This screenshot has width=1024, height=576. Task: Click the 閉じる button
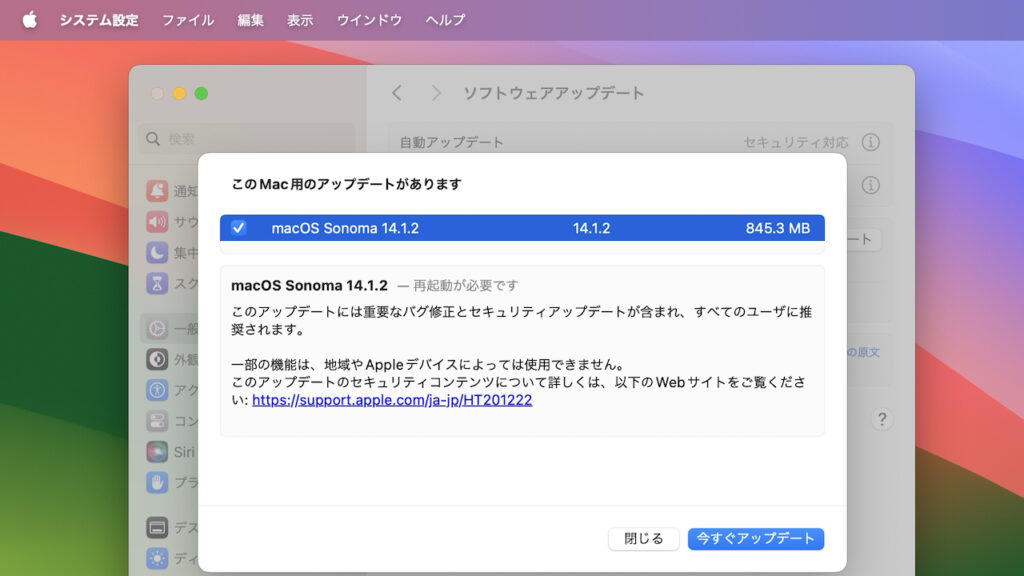coord(643,539)
